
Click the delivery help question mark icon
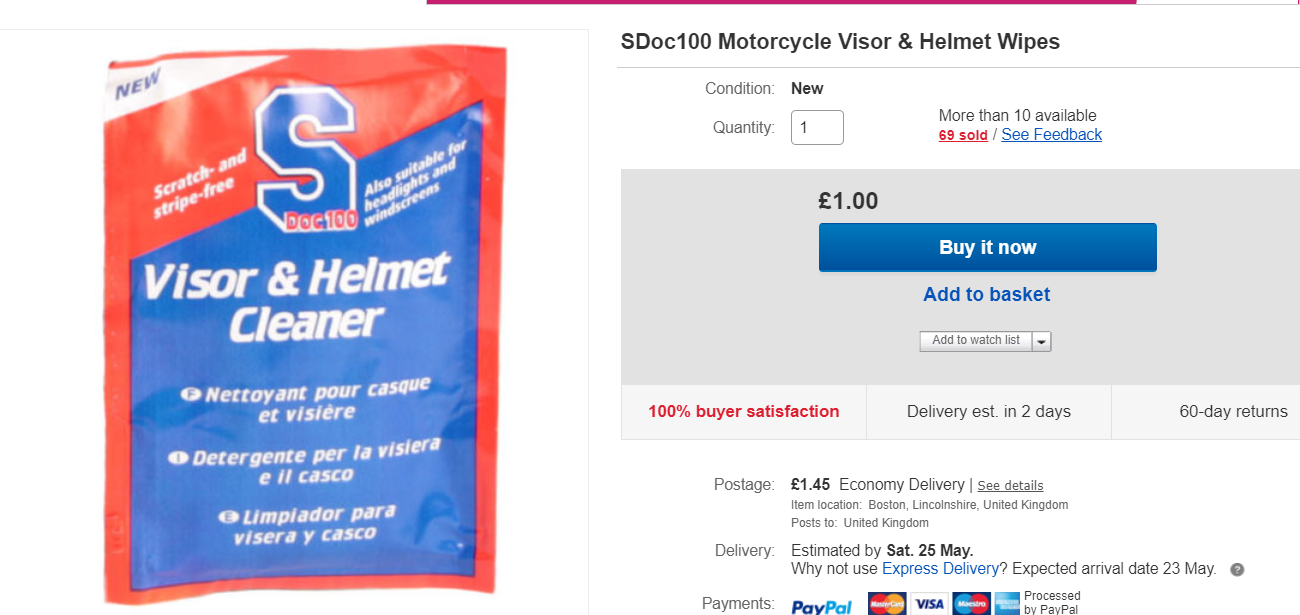[1237, 569]
